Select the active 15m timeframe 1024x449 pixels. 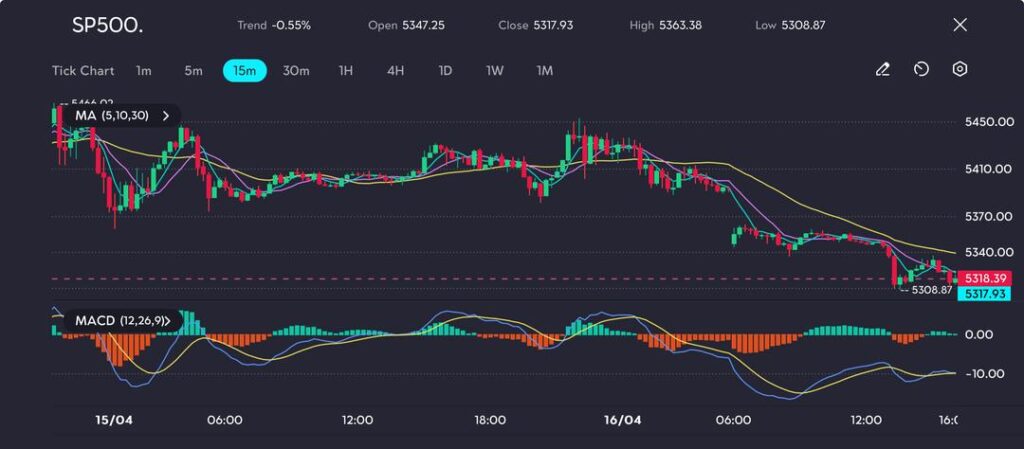coord(244,71)
